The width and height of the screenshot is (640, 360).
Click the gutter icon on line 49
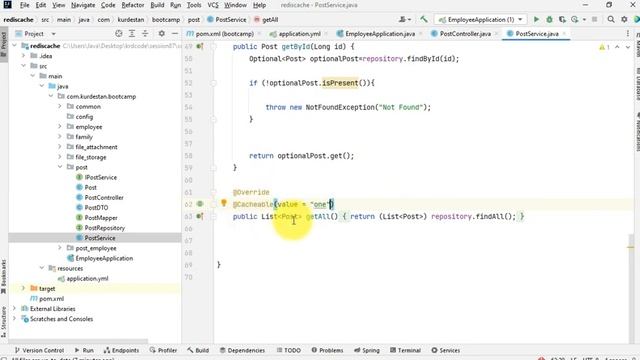click(200, 47)
